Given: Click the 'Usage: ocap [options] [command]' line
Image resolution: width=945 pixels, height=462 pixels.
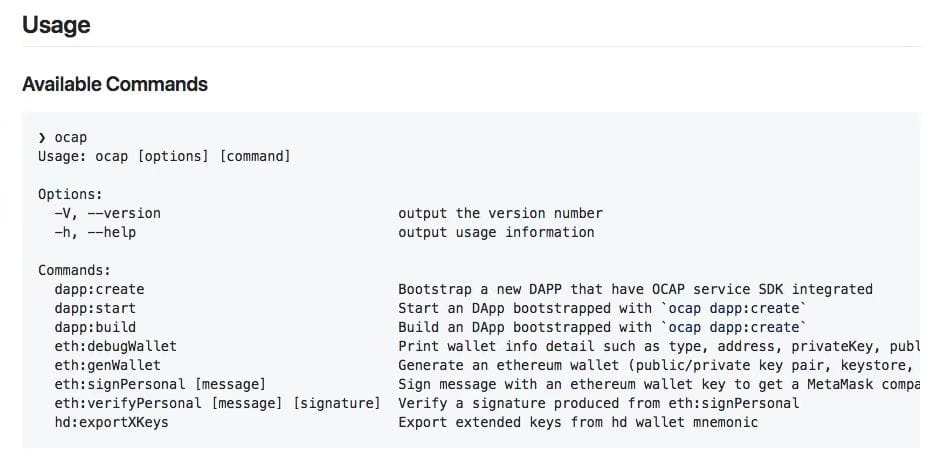Looking at the screenshot, I should (x=164, y=156).
